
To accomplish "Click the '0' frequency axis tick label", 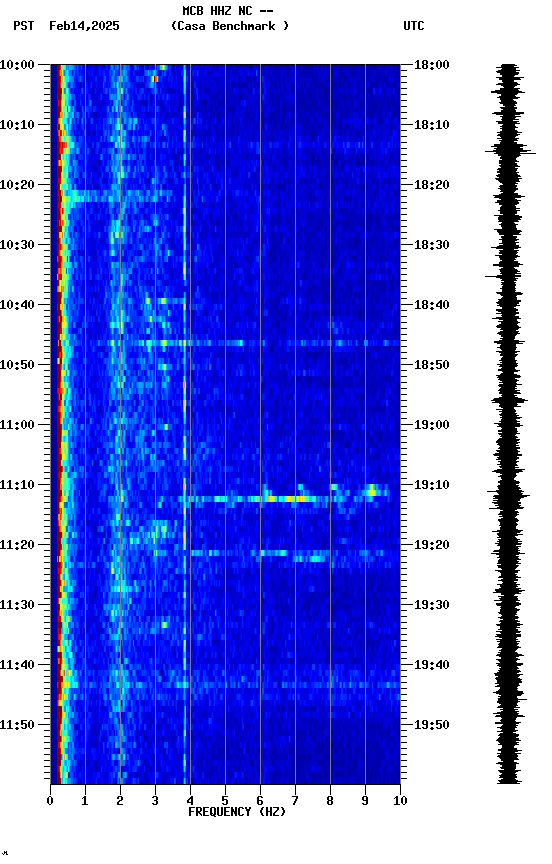I will [x=50, y=801].
